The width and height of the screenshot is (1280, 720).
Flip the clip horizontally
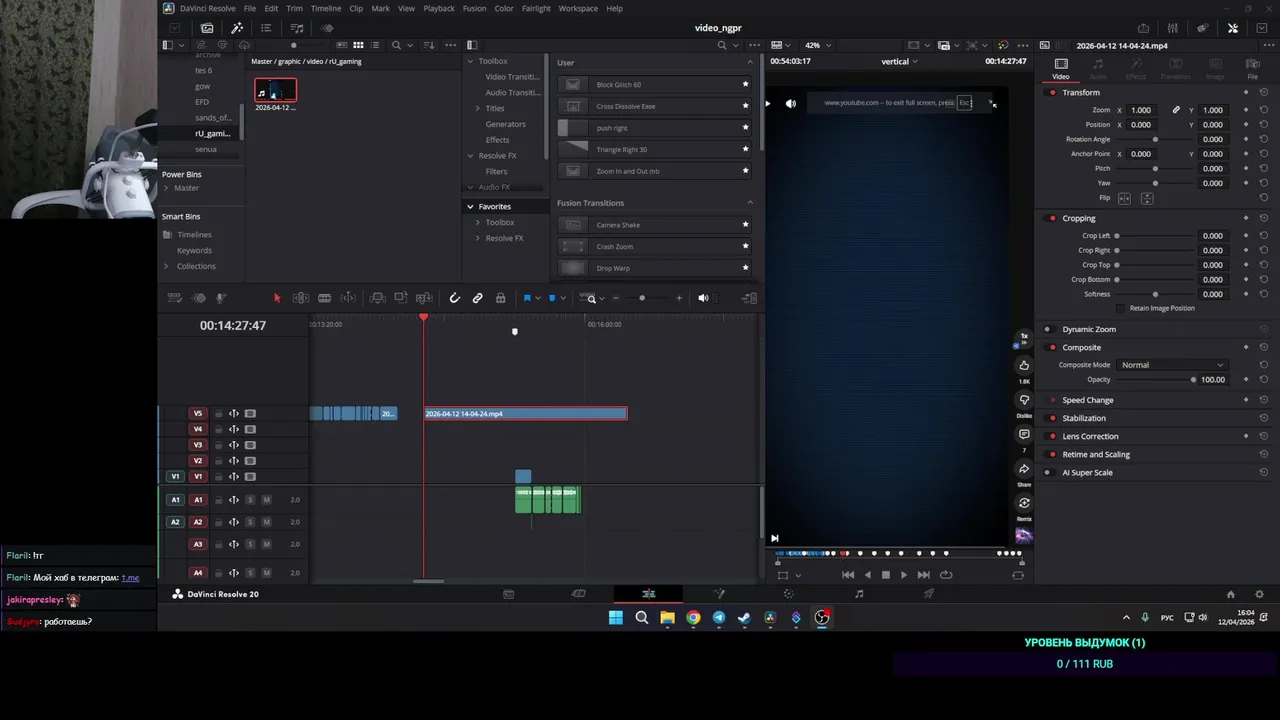[1124, 198]
